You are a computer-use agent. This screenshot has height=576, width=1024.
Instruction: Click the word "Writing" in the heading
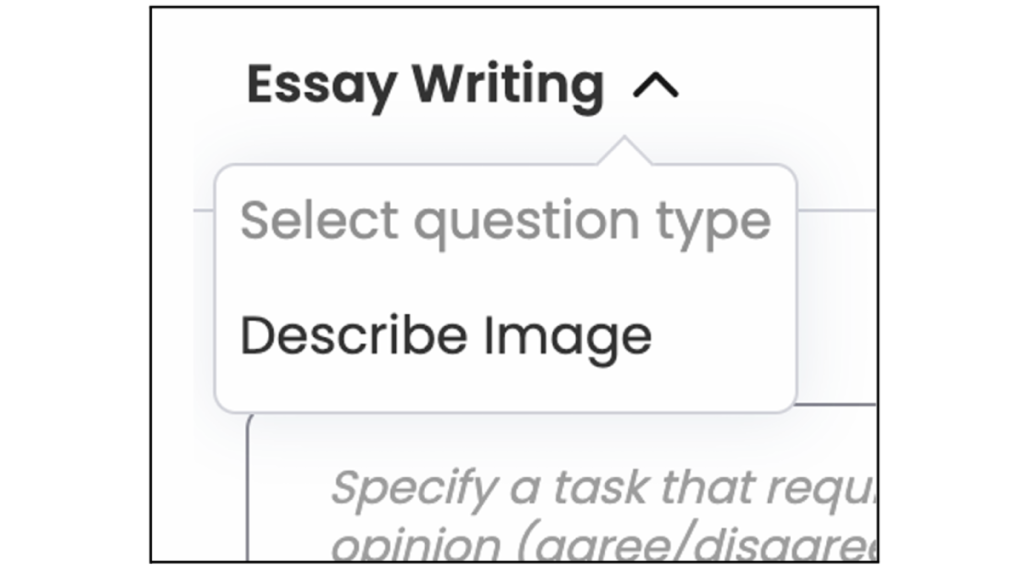coord(508,85)
